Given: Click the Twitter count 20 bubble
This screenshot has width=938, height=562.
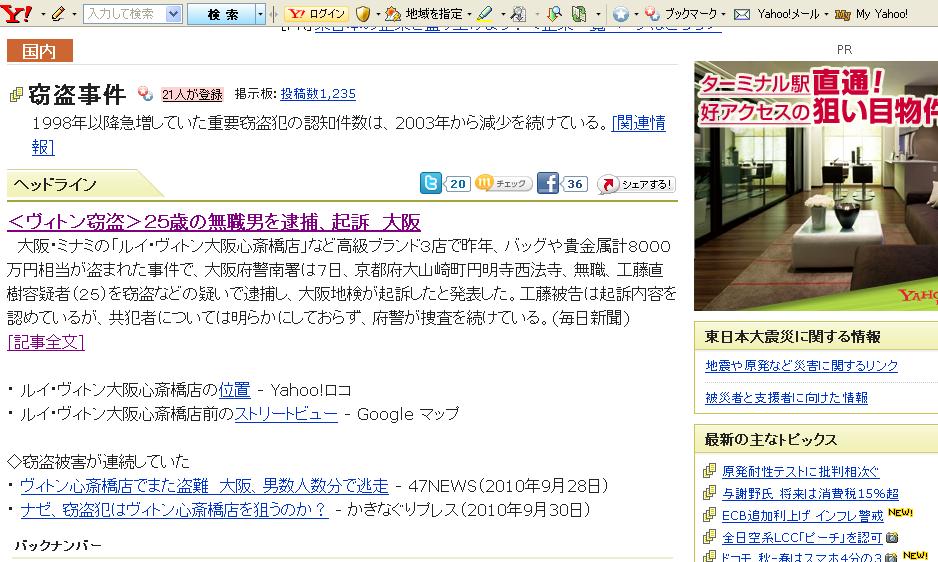Looking at the screenshot, I should pyautogui.click(x=457, y=184).
